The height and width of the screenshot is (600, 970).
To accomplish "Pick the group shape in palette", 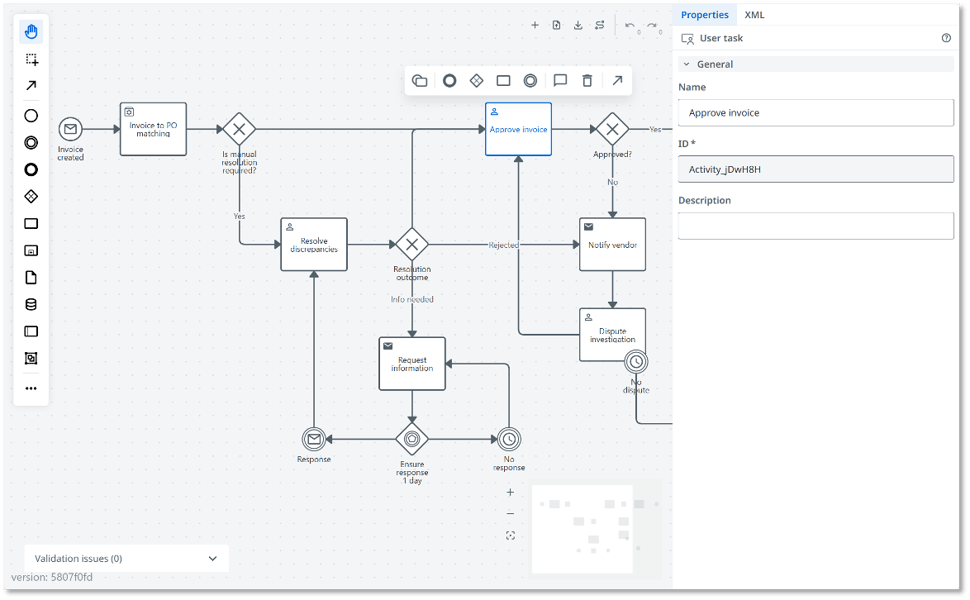I will click(31, 358).
